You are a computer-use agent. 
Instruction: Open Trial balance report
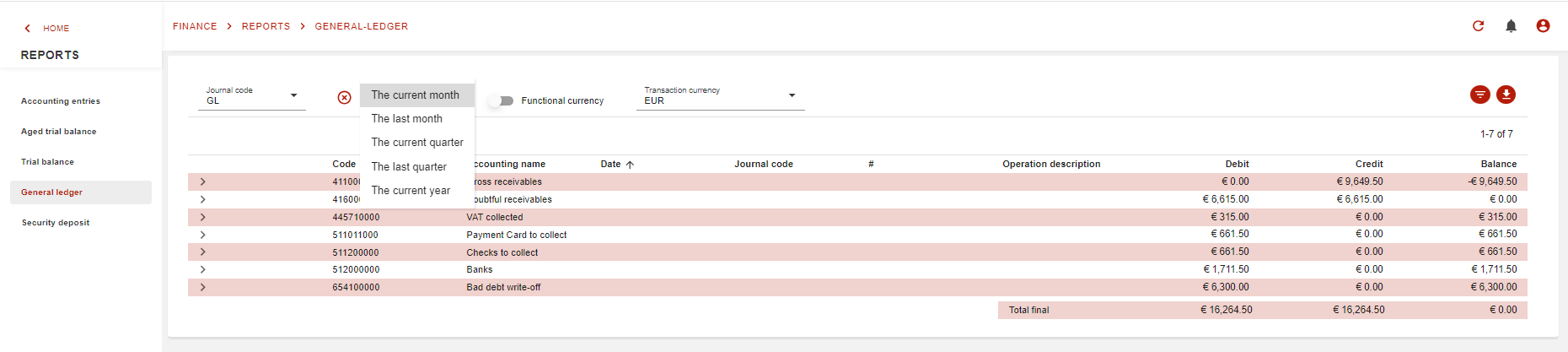pos(47,162)
